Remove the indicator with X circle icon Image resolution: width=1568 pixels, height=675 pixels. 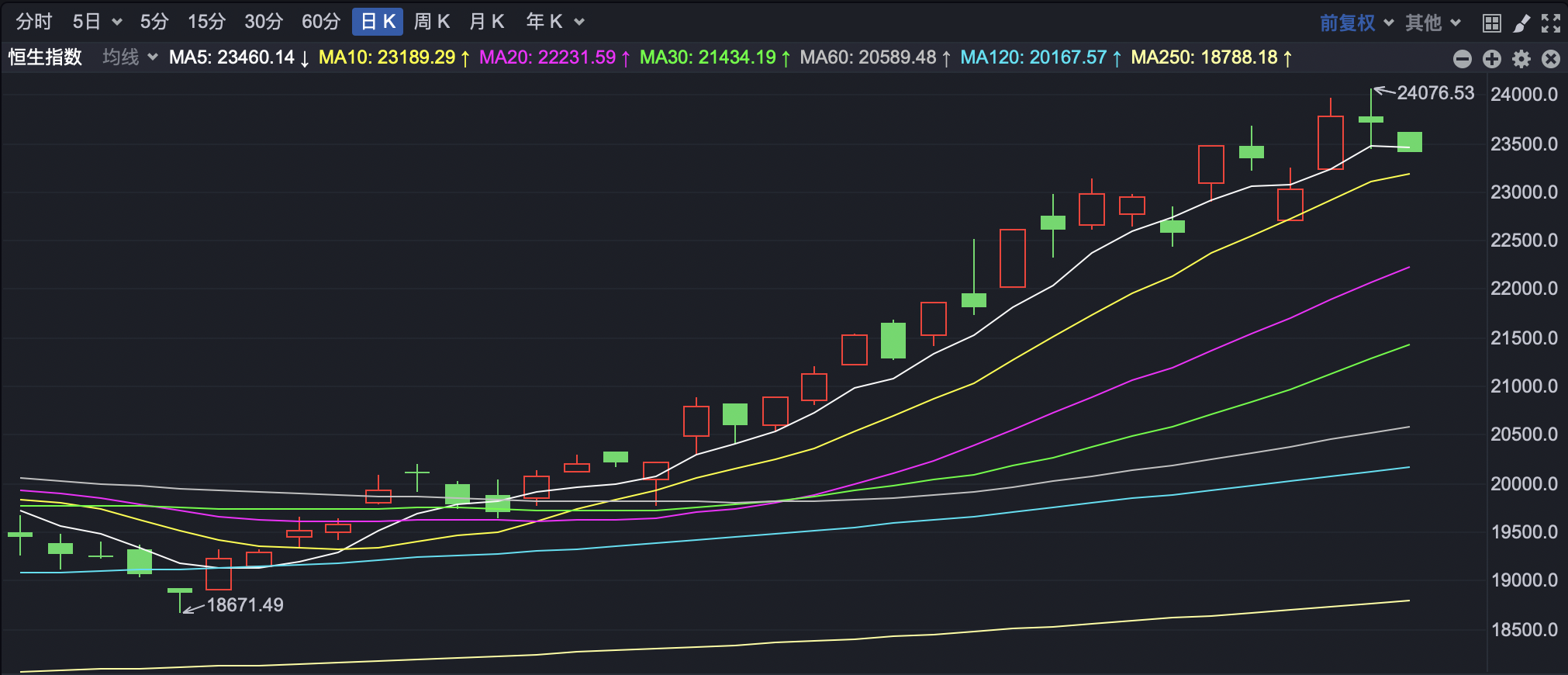[x=1551, y=59]
